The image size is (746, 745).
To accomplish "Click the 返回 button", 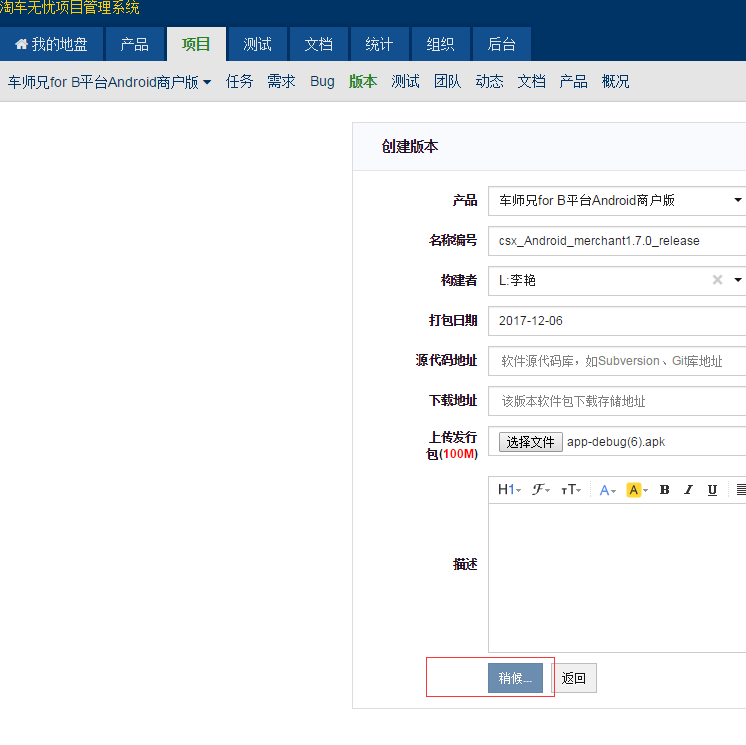I will (x=574, y=678).
